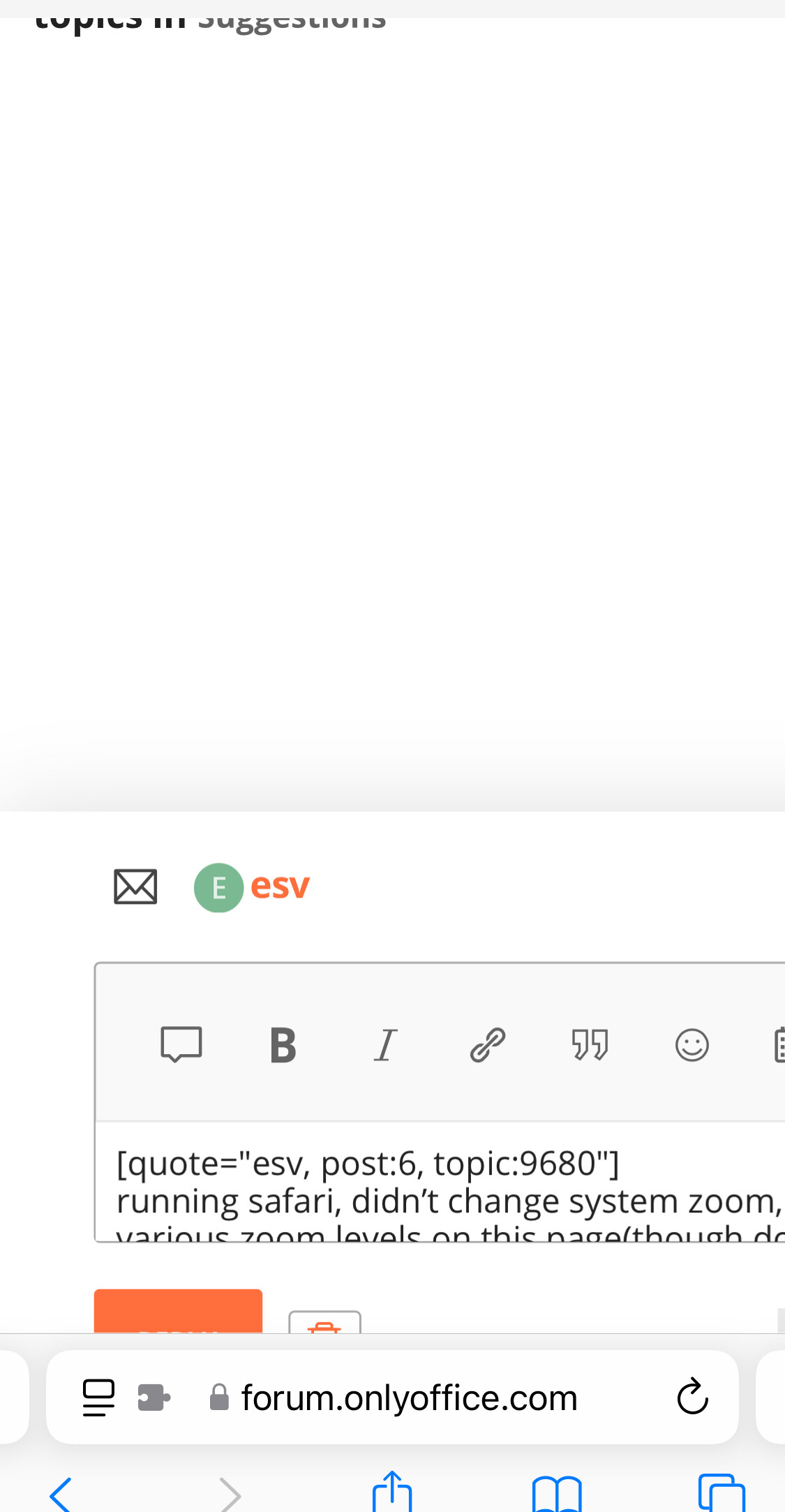This screenshot has width=785, height=1512.
Task: Insert a hyperlink using the chain icon
Action: click(x=487, y=1045)
